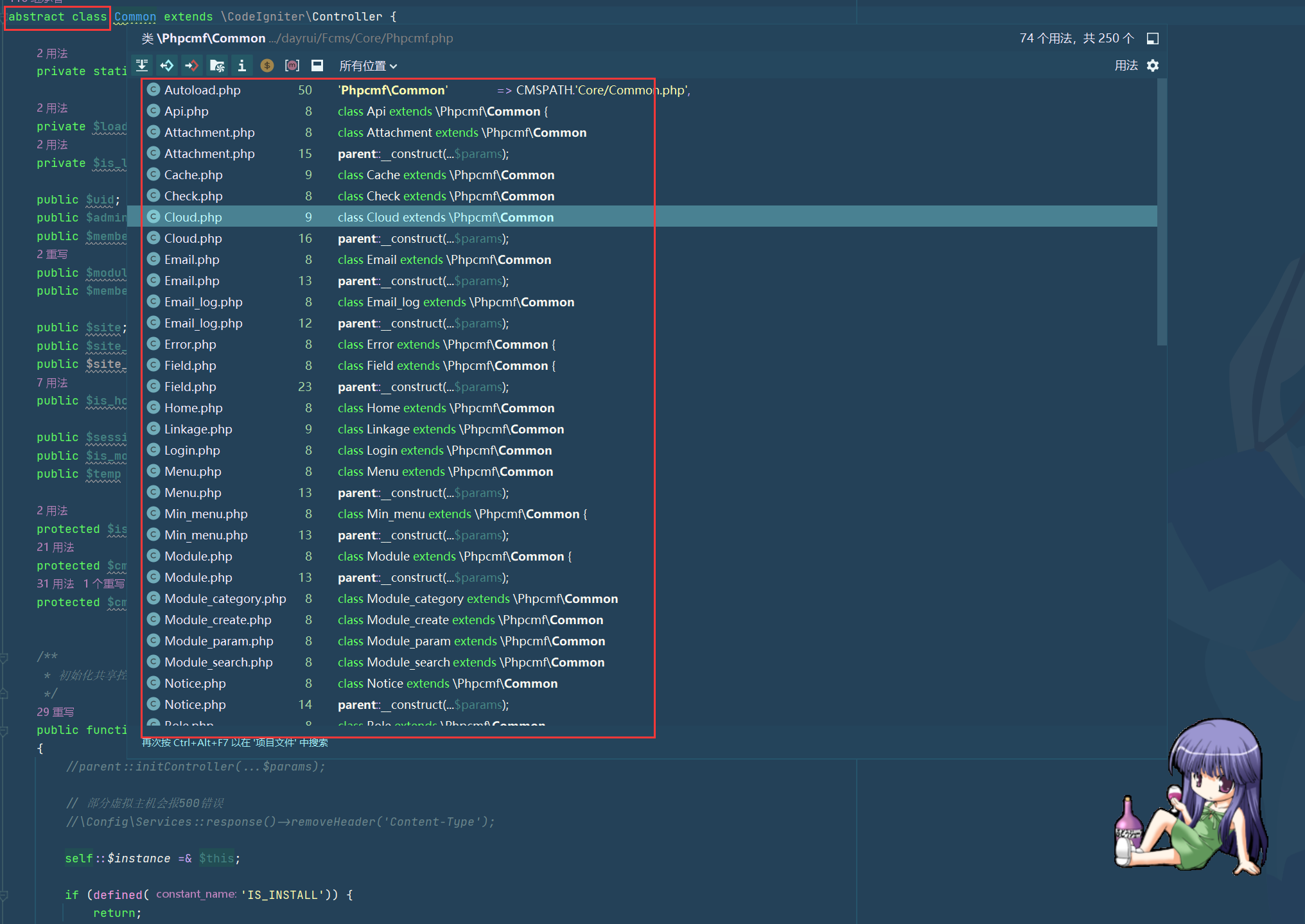The width and height of the screenshot is (1305, 924).
Task: Click the class icon beside Module_param.php
Action: click(x=153, y=640)
